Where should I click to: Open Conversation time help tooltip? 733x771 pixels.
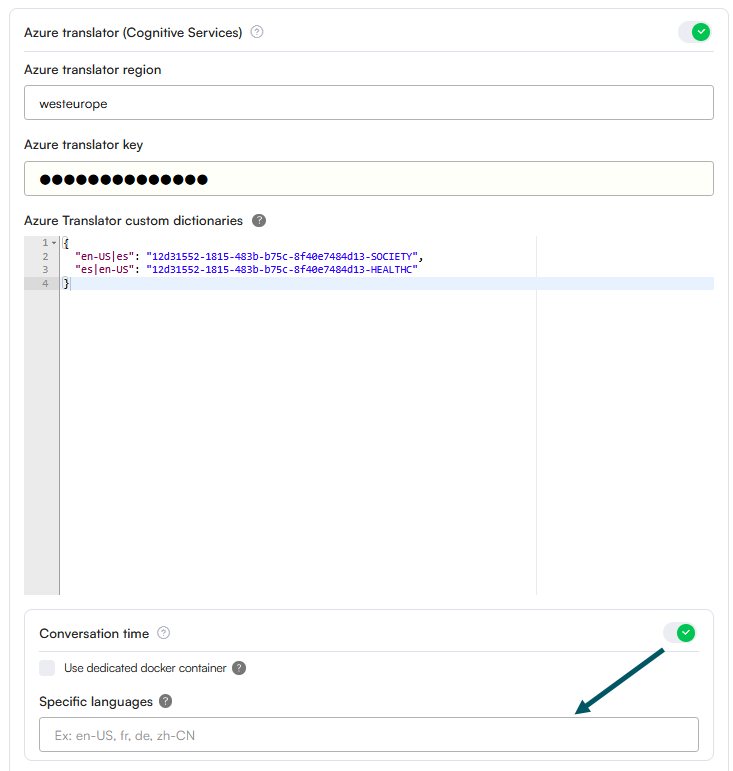(x=164, y=633)
